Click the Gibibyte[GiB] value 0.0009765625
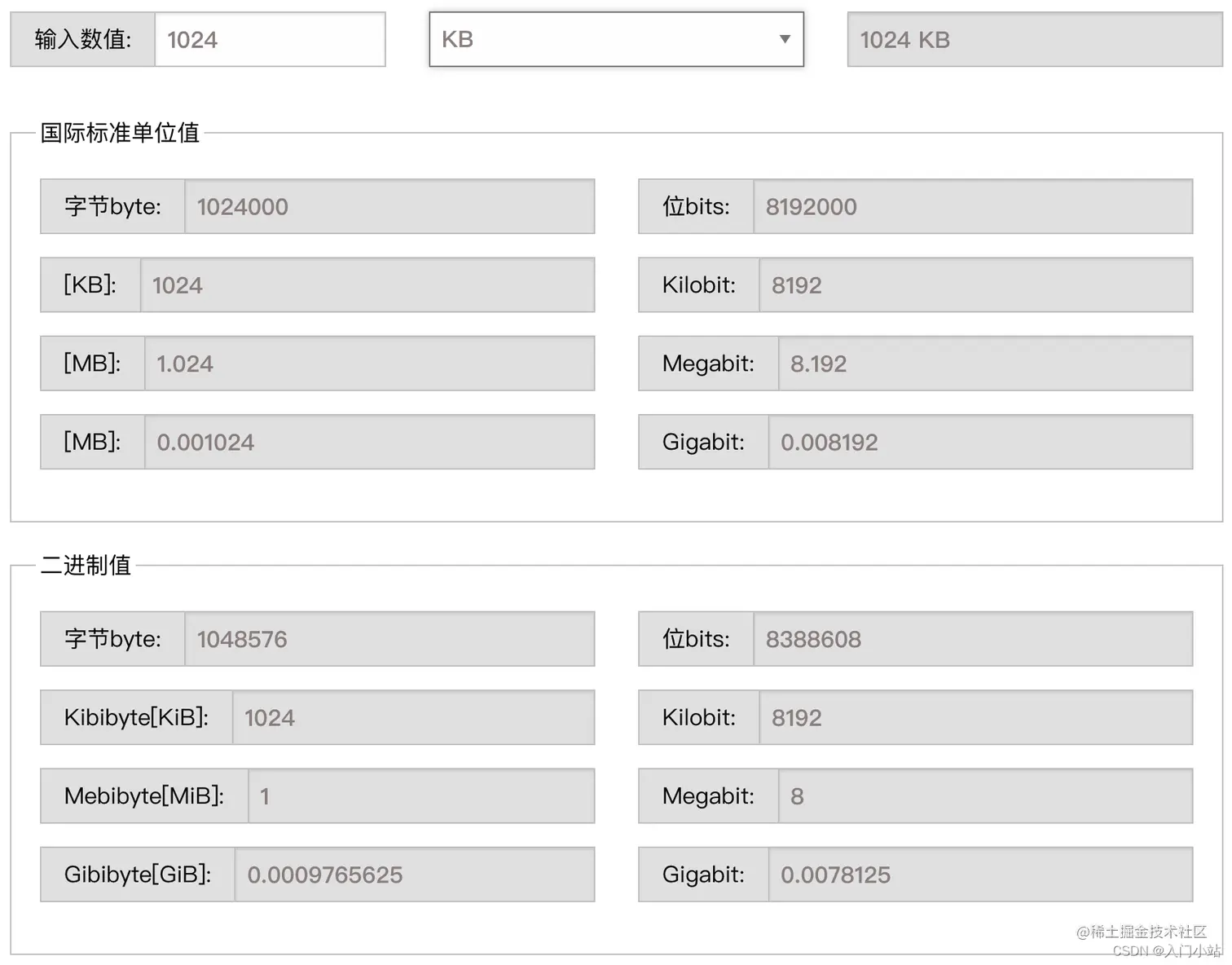This screenshot has width=1232, height=965. click(415, 875)
